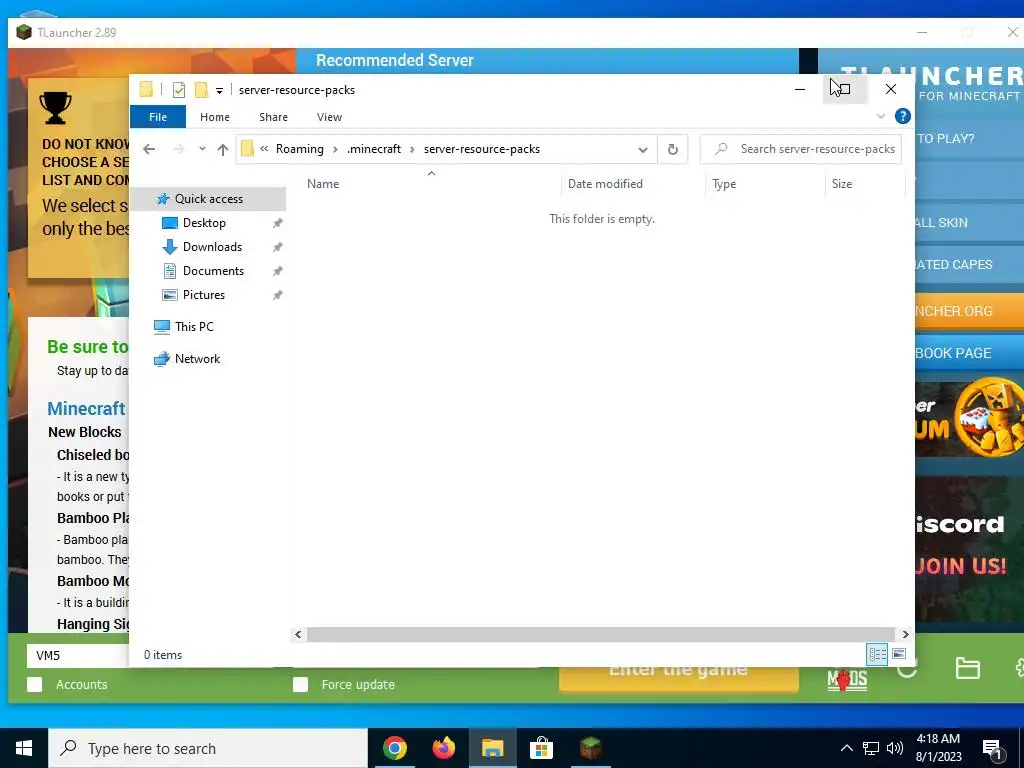
Task: Open Properties in quick access toolbar
Action: [x=179, y=90]
